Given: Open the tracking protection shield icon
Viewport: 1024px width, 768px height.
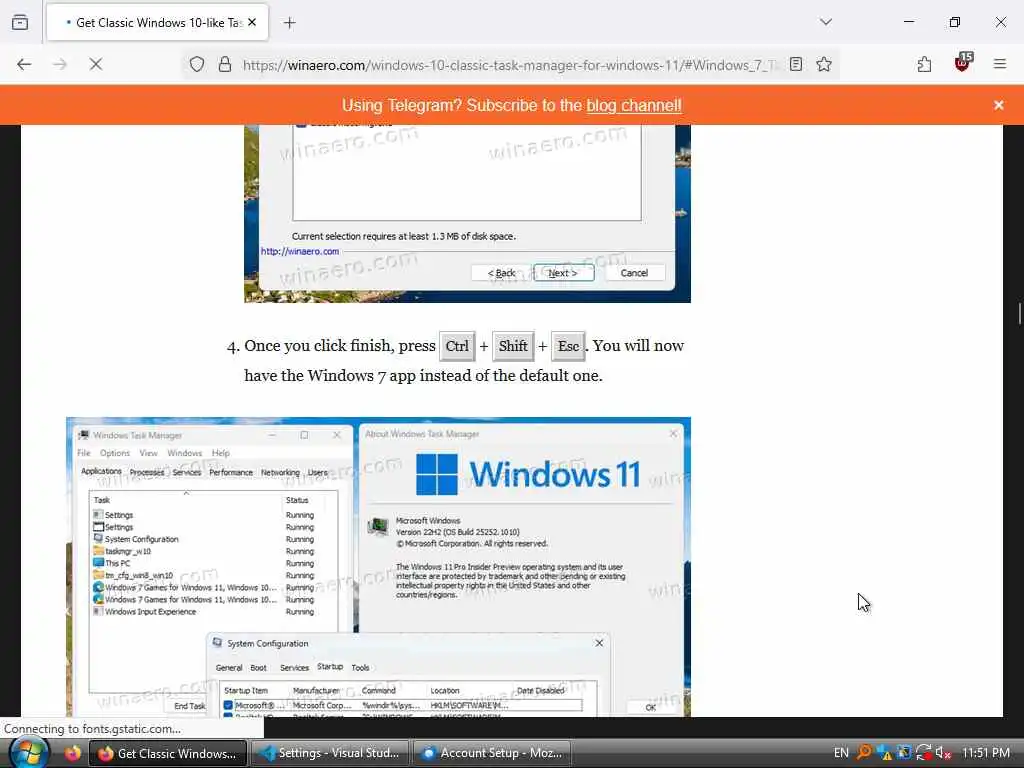Looking at the screenshot, I should (x=197, y=64).
